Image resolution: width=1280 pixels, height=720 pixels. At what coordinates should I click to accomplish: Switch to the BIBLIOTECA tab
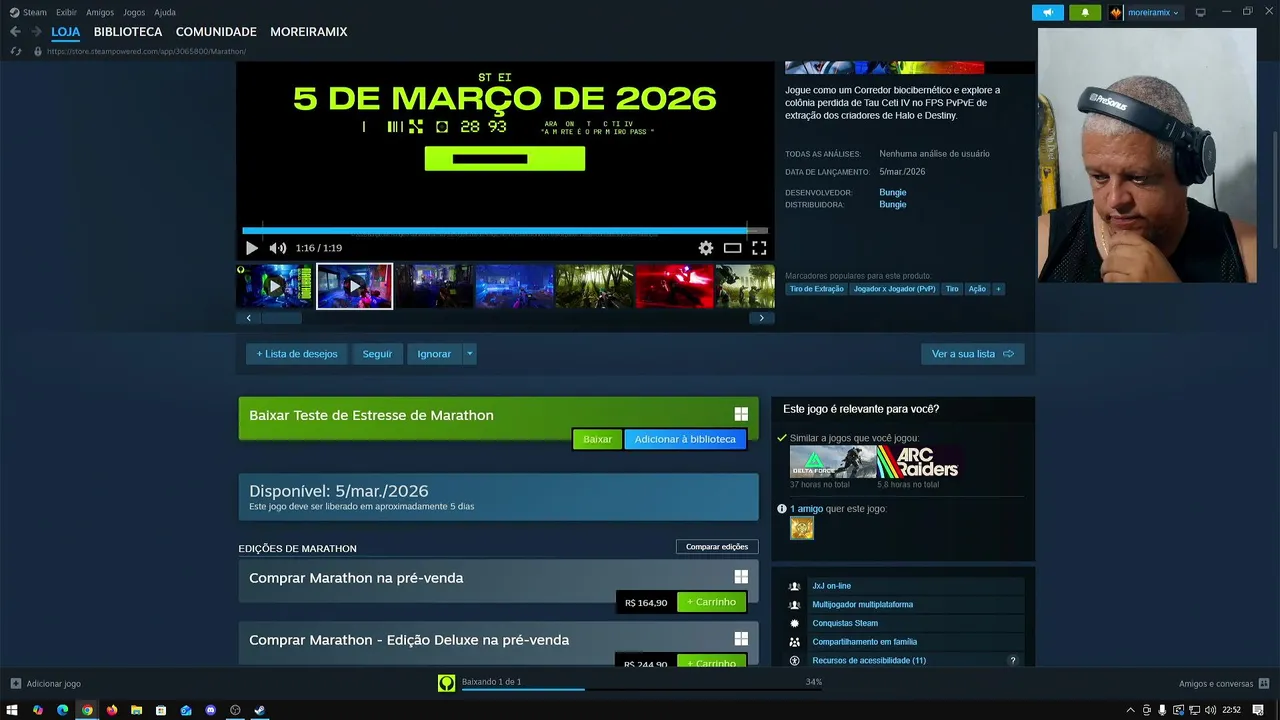128,32
